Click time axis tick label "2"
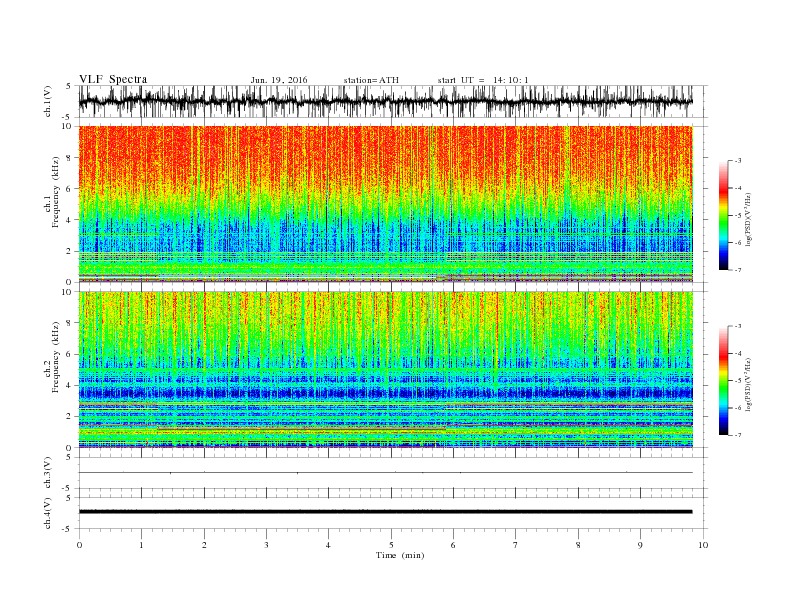 point(204,545)
